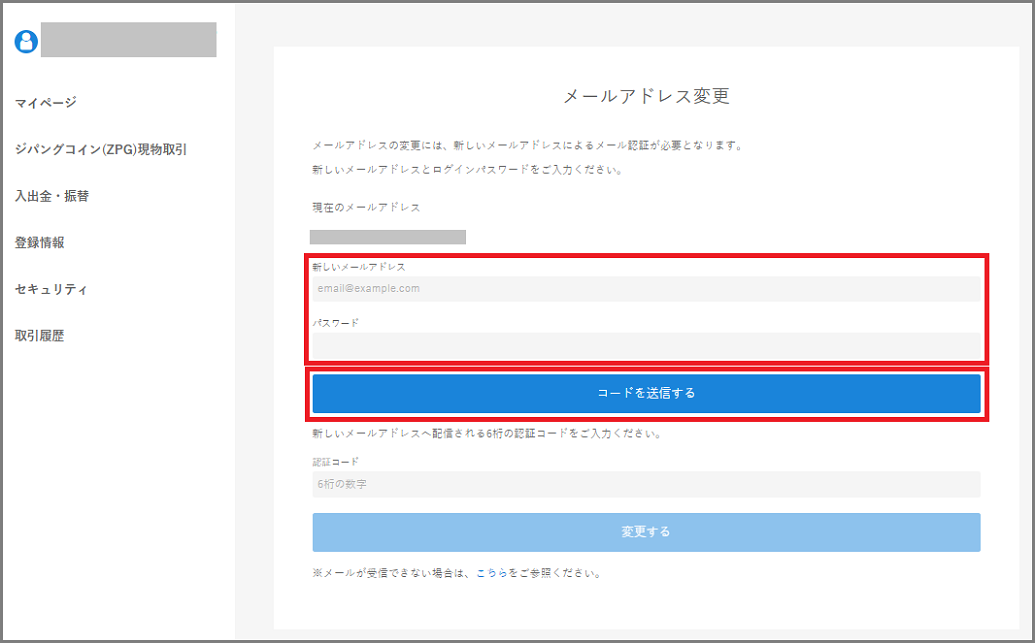Viewport: 1035px width, 643px height.
Task: Go to 登録情報 in the sidebar
Action: point(40,243)
